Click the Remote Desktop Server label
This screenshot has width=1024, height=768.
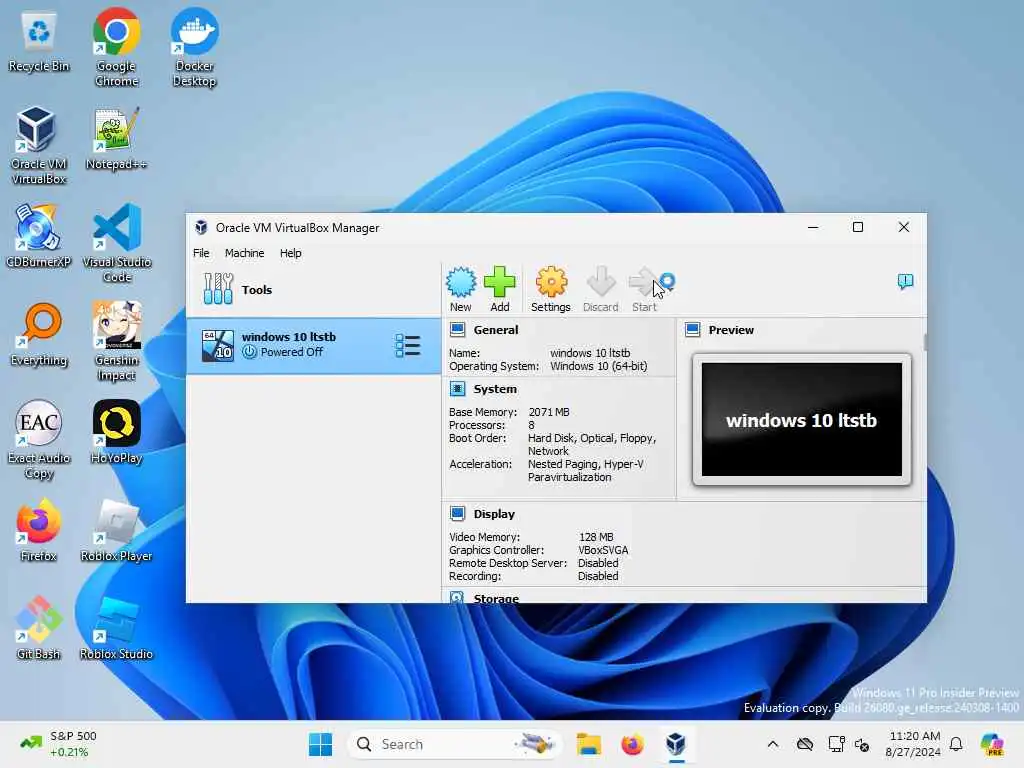[x=507, y=563]
